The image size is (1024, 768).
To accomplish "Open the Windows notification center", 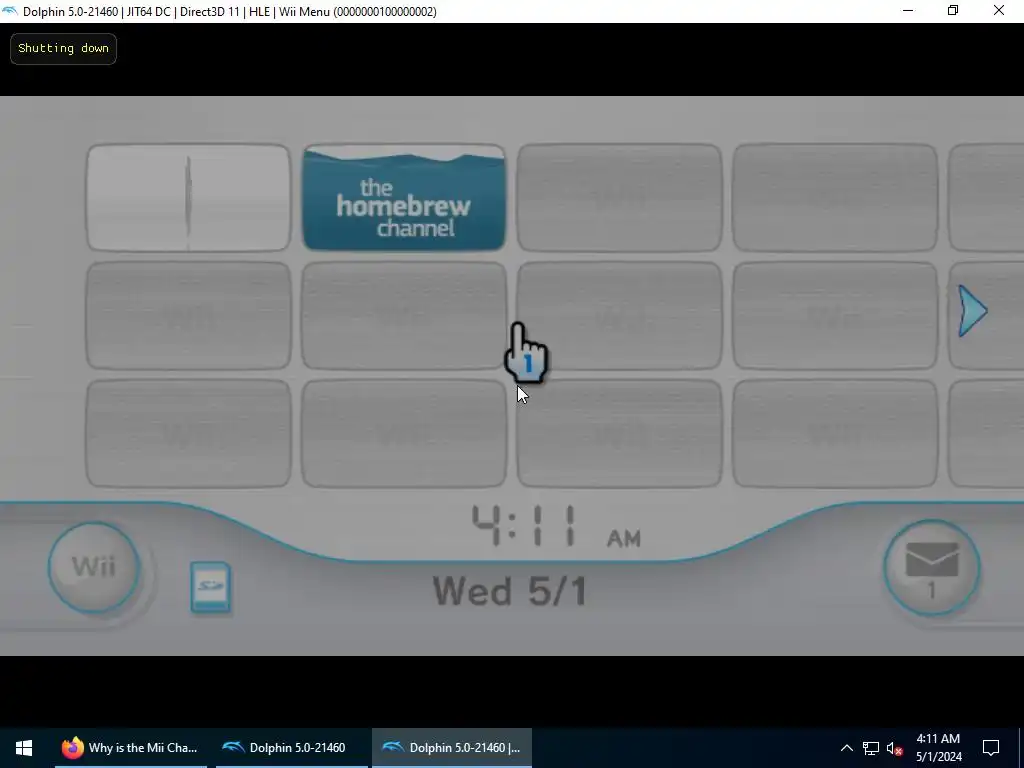I will tap(991, 748).
